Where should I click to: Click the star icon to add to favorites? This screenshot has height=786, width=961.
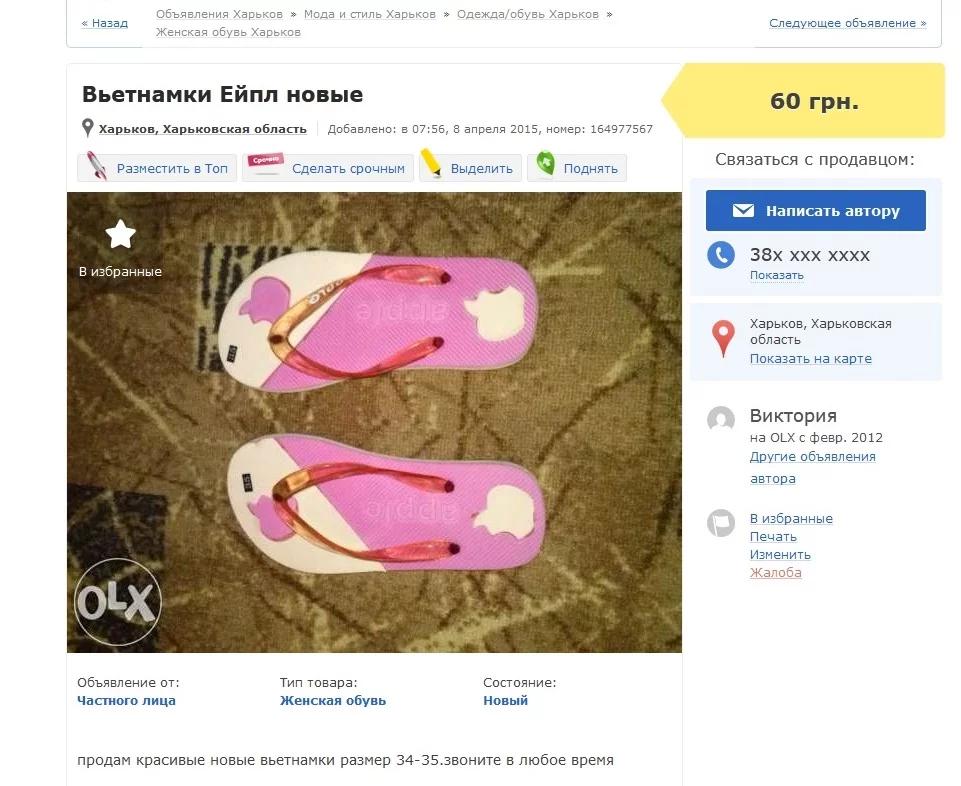(120, 235)
